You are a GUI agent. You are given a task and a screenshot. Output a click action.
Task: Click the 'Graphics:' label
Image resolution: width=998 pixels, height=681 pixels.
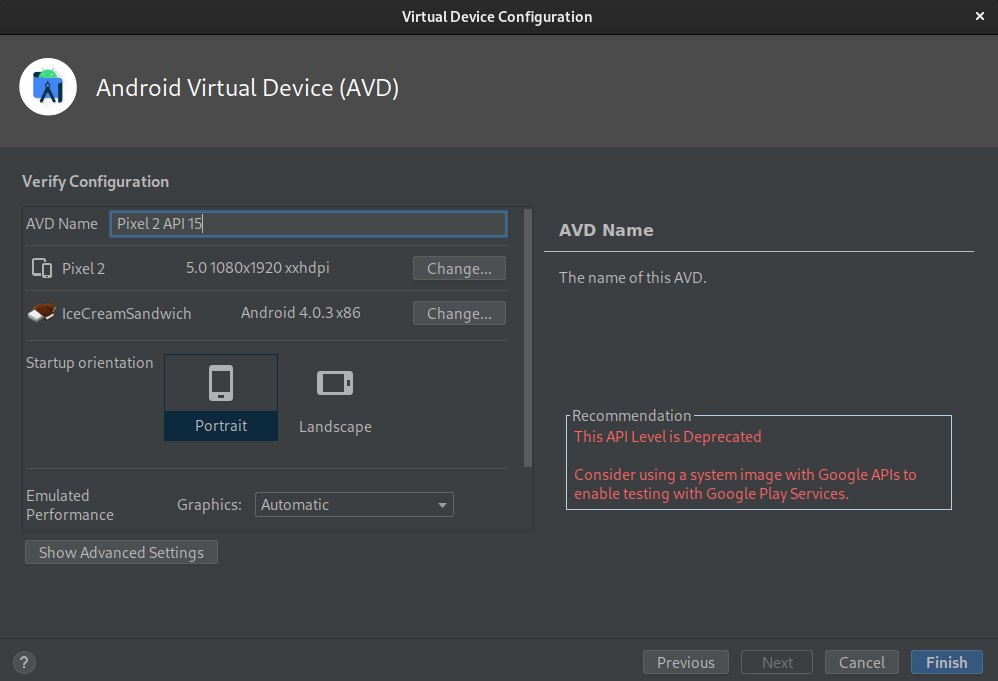tap(209, 505)
